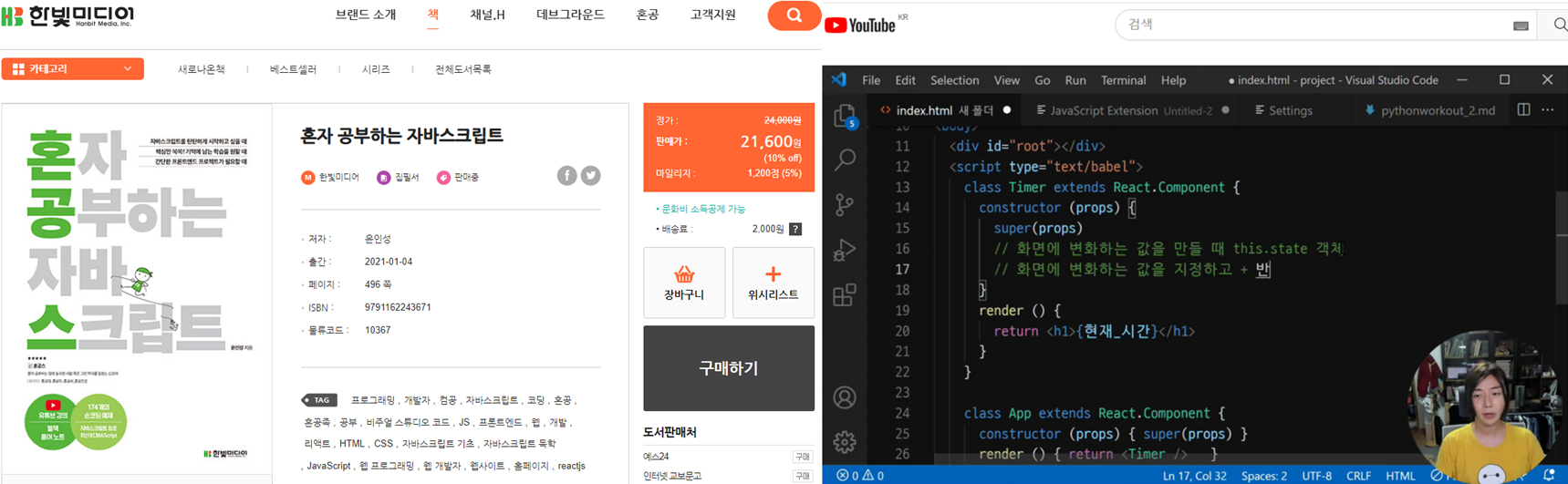The image size is (1568, 484).
Task: Open the View menu in VS Code
Action: [x=1007, y=80]
